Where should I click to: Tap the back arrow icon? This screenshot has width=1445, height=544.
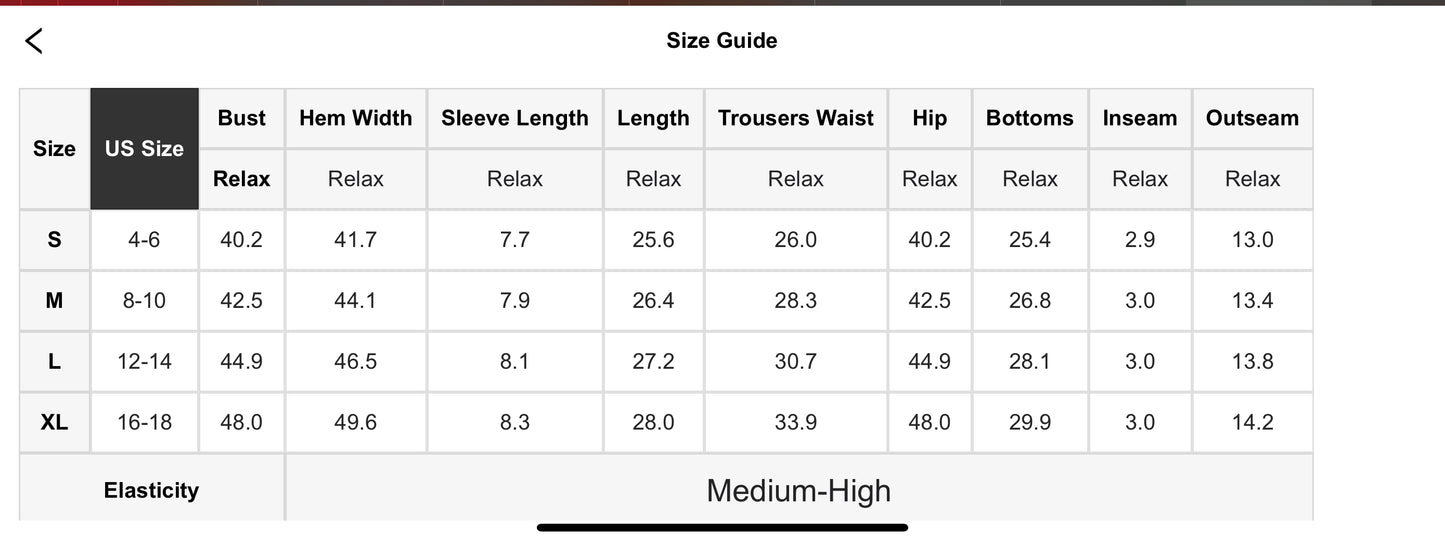tap(34, 41)
